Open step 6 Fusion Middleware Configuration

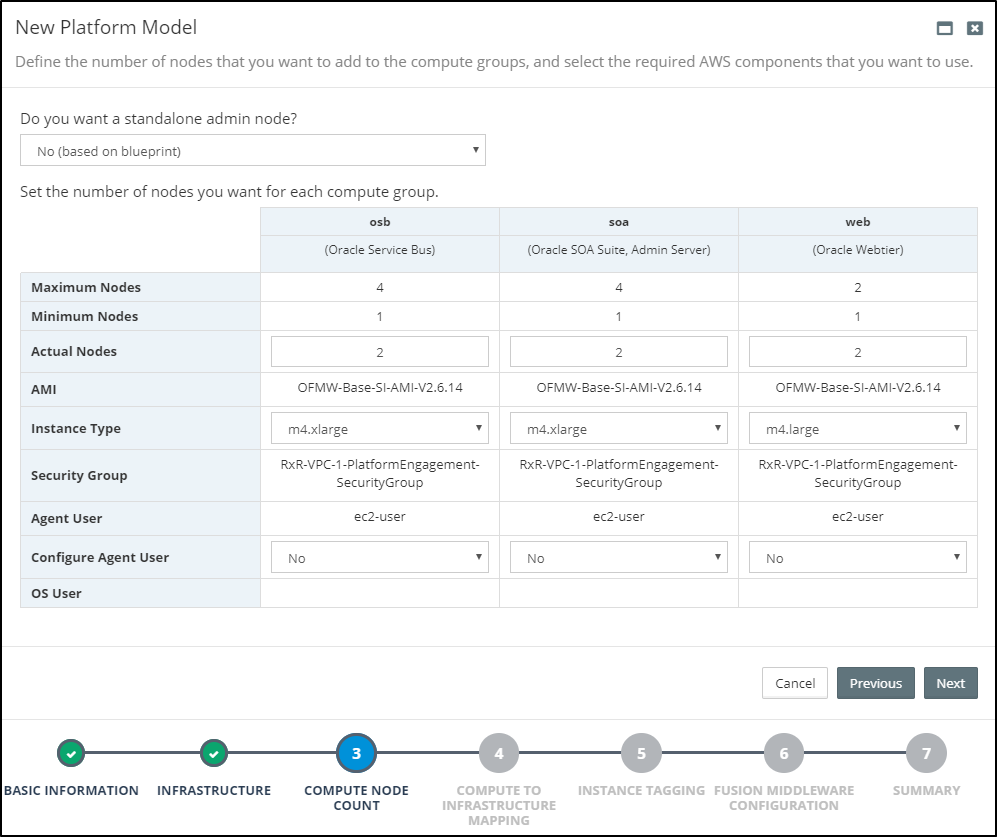pos(784,754)
